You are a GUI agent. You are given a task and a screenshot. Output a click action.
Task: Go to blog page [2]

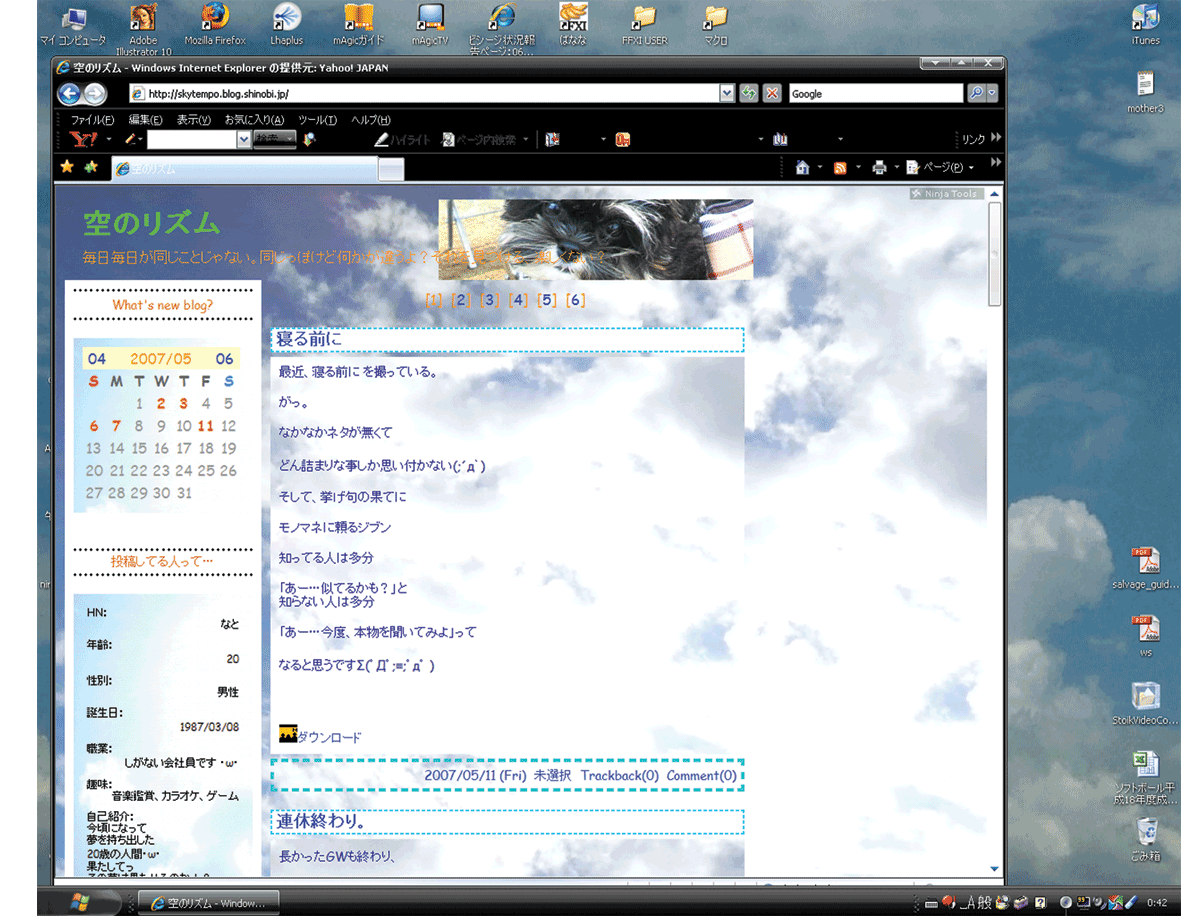(460, 300)
